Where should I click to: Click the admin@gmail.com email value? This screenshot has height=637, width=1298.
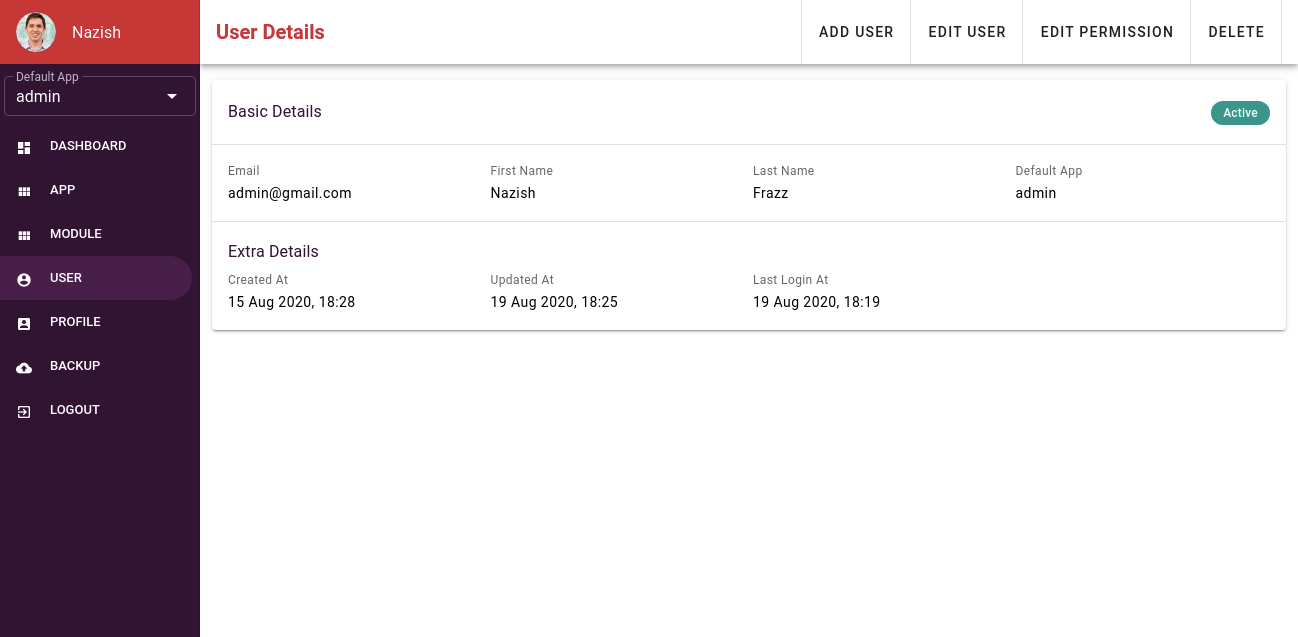(290, 193)
